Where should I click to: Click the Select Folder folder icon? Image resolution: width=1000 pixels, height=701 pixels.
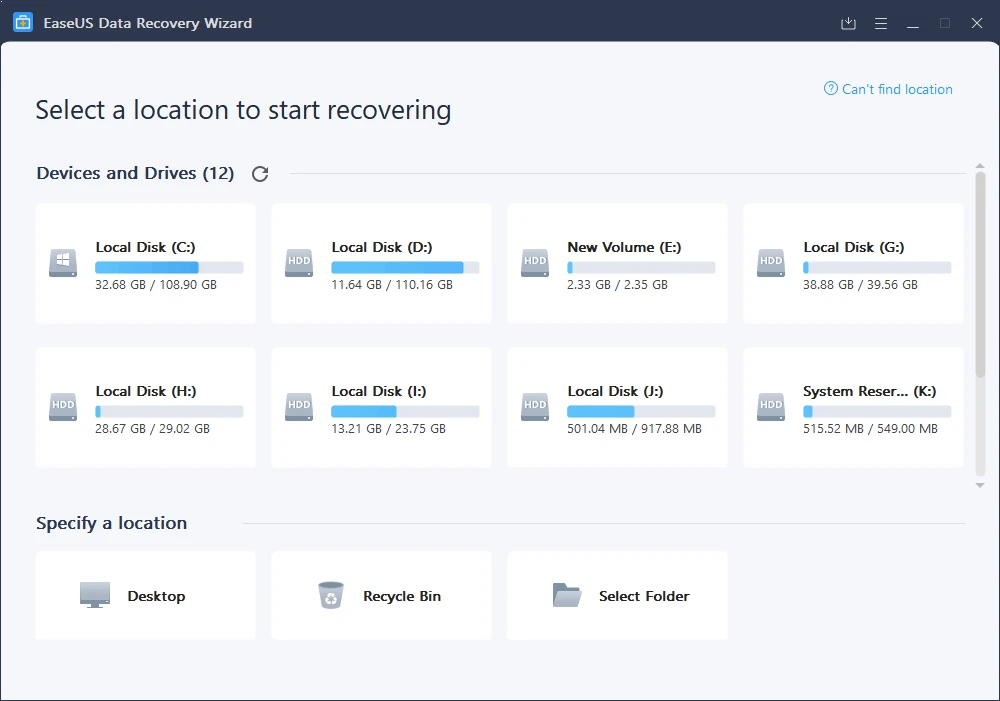click(567, 594)
